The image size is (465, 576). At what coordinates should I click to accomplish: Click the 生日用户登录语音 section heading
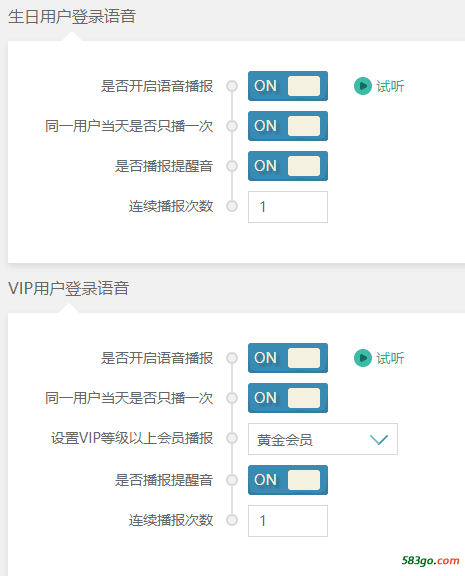click(72, 17)
